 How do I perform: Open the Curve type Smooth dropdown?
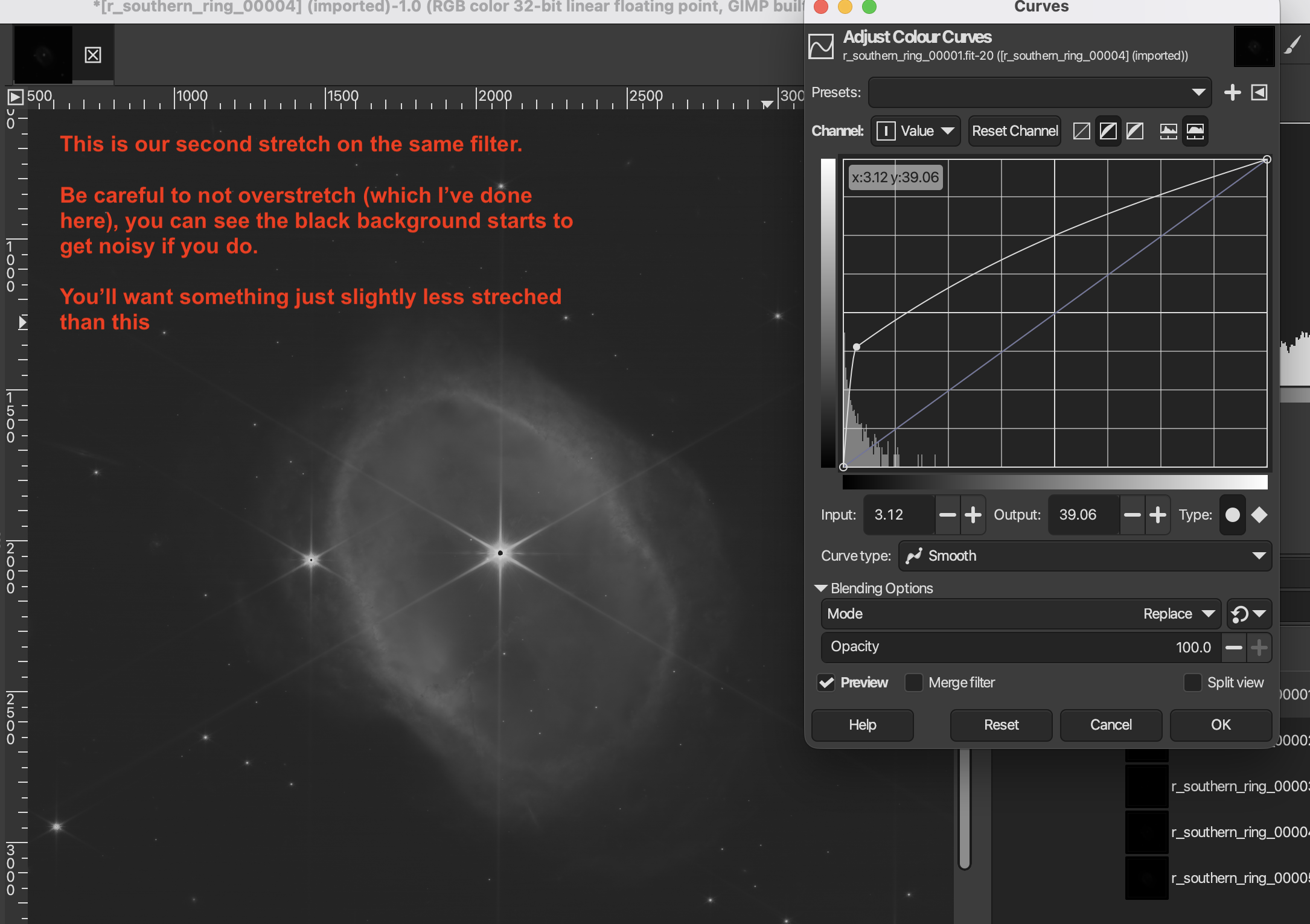point(1085,556)
